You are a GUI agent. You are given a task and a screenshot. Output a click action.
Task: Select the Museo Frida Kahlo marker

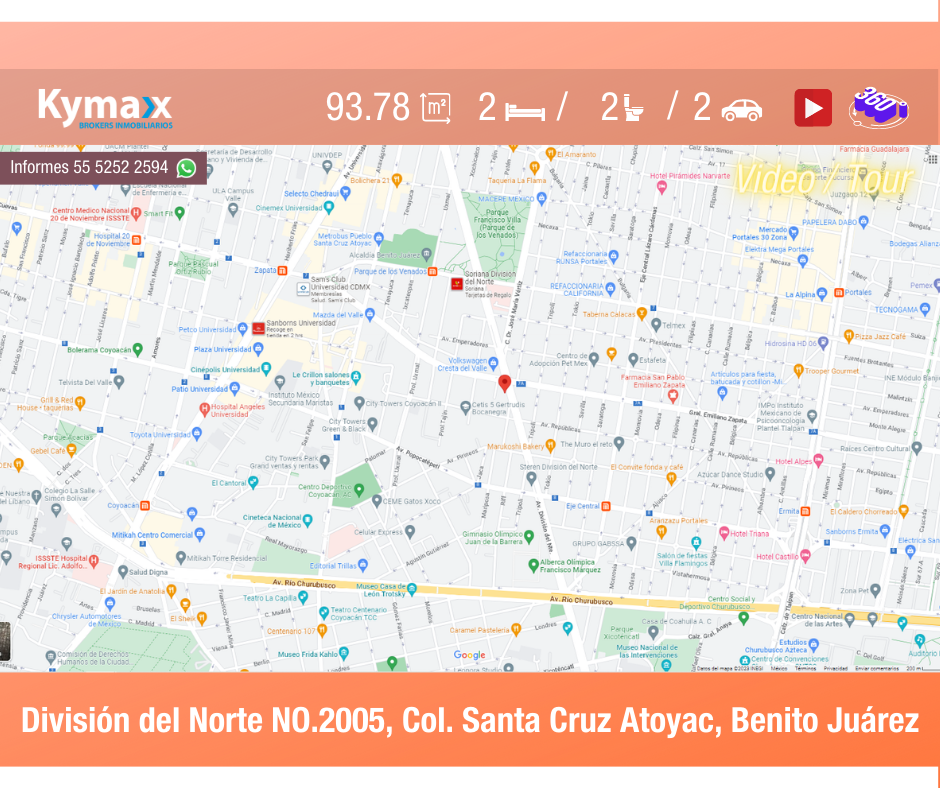click(344, 652)
